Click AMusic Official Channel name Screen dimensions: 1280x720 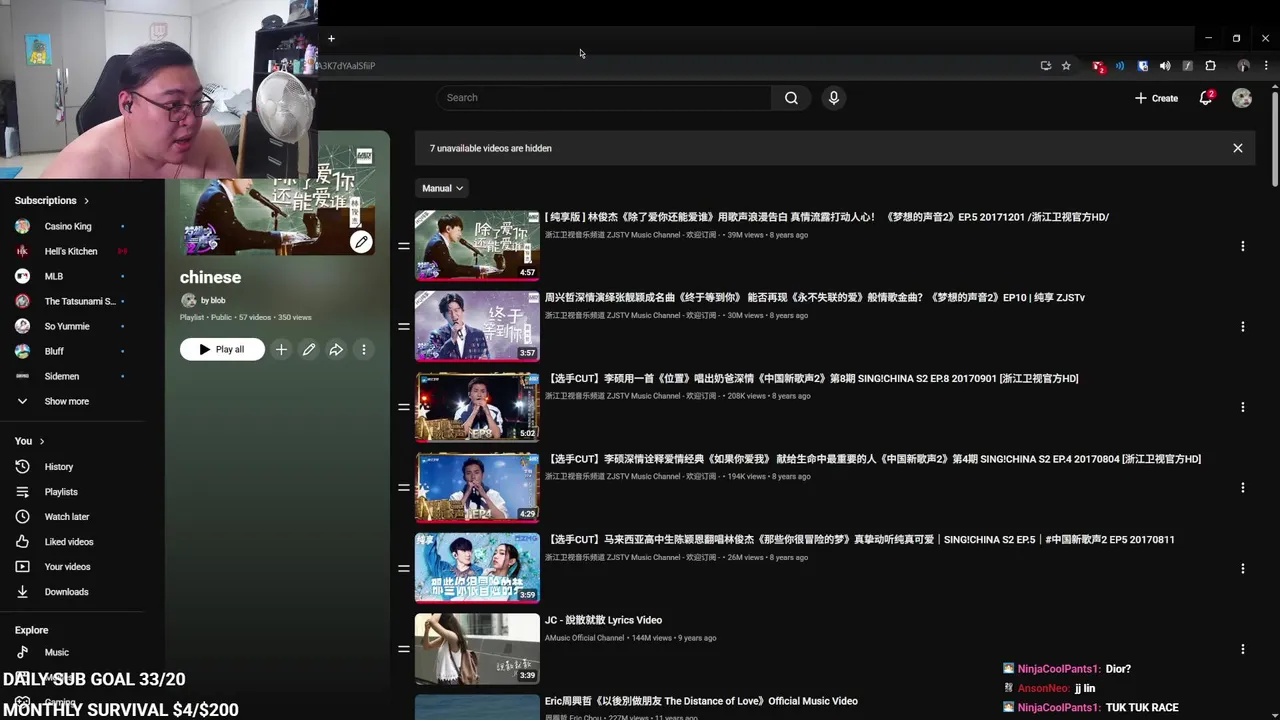pyautogui.click(x=584, y=638)
